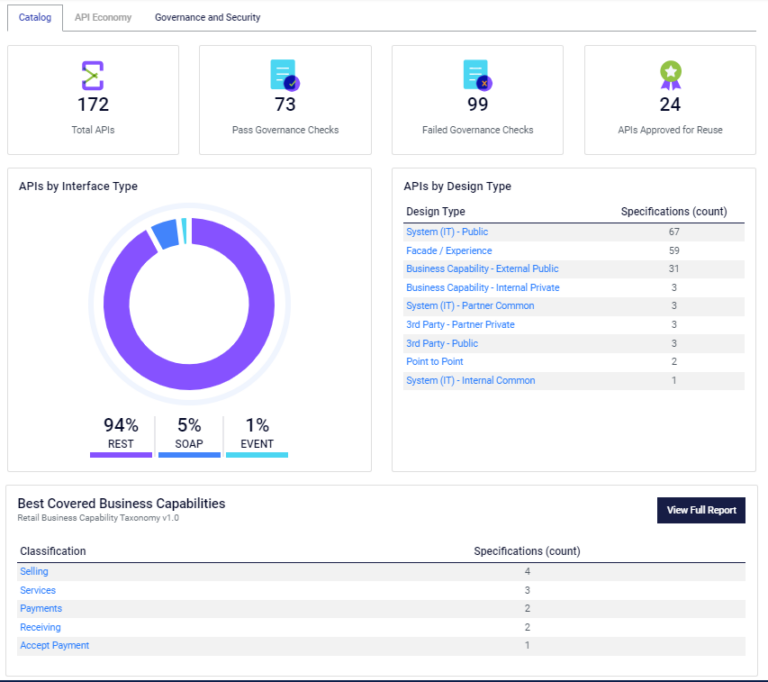Click the blue SOAP donut segment
The image size is (768, 682).
(166, 235)
